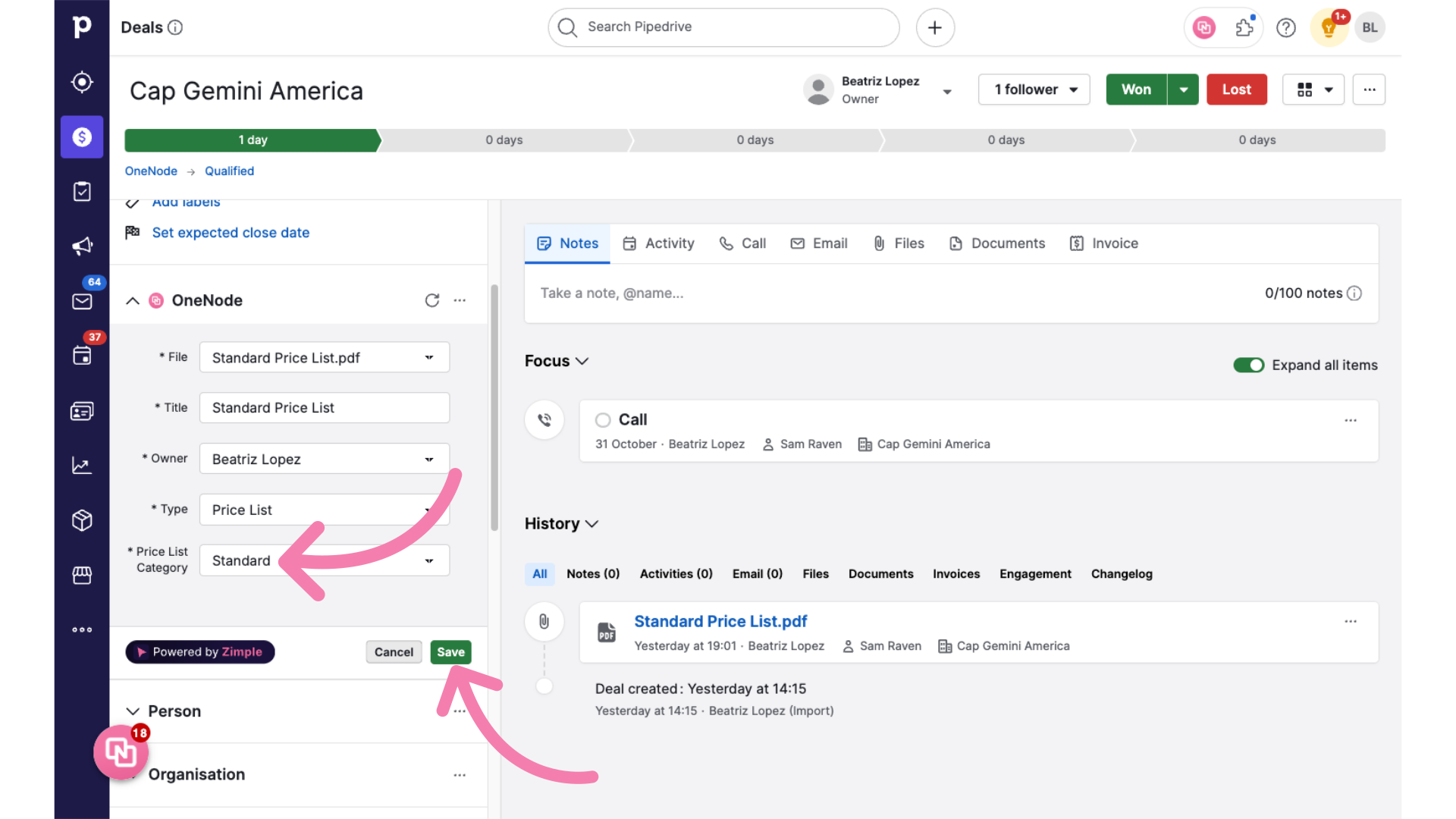Viewport: 1456px width, 819px height.
Task: Open Campaigns megaphone icon in sidebar
Action: coord(82,246)
